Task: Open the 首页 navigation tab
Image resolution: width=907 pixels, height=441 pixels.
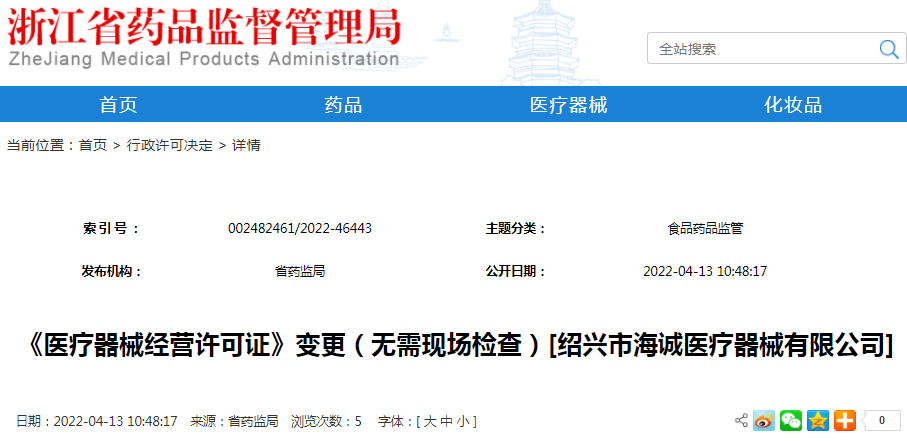Action: click(x=118, y=105)
